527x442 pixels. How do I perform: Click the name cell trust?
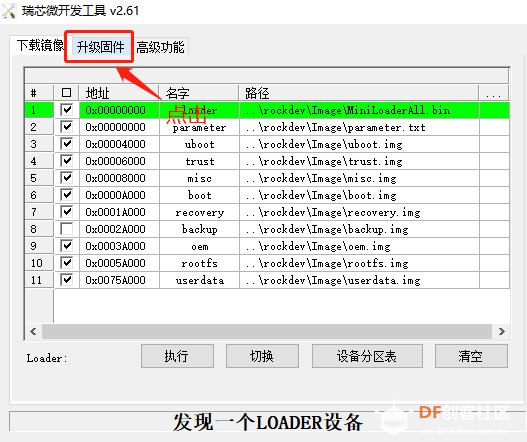(x=200, y=161)
